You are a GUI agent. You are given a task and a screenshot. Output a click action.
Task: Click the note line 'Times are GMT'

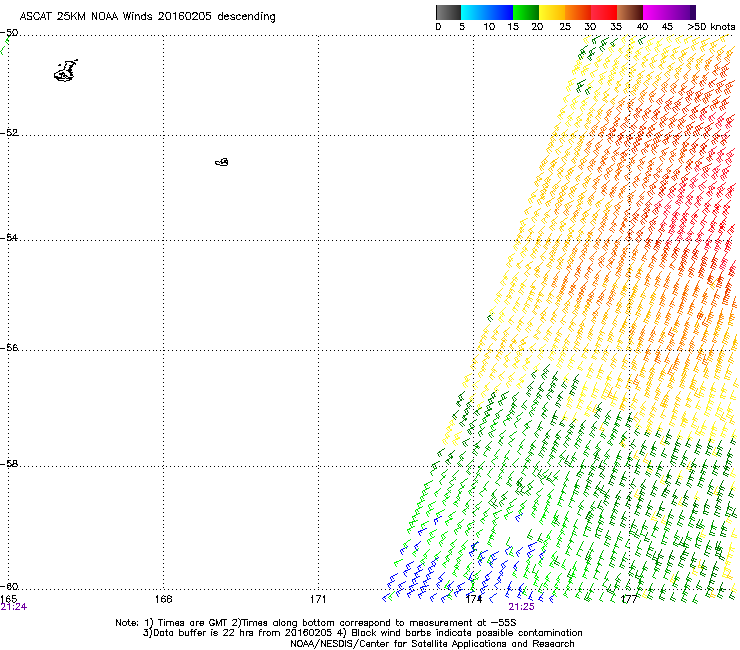(193, 623)
